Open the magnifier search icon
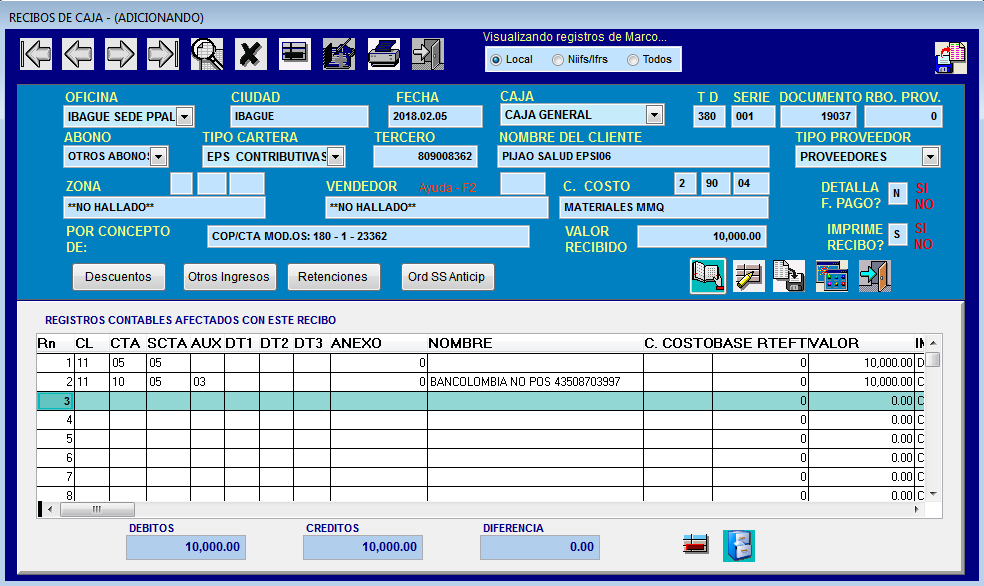 (207, 54)
